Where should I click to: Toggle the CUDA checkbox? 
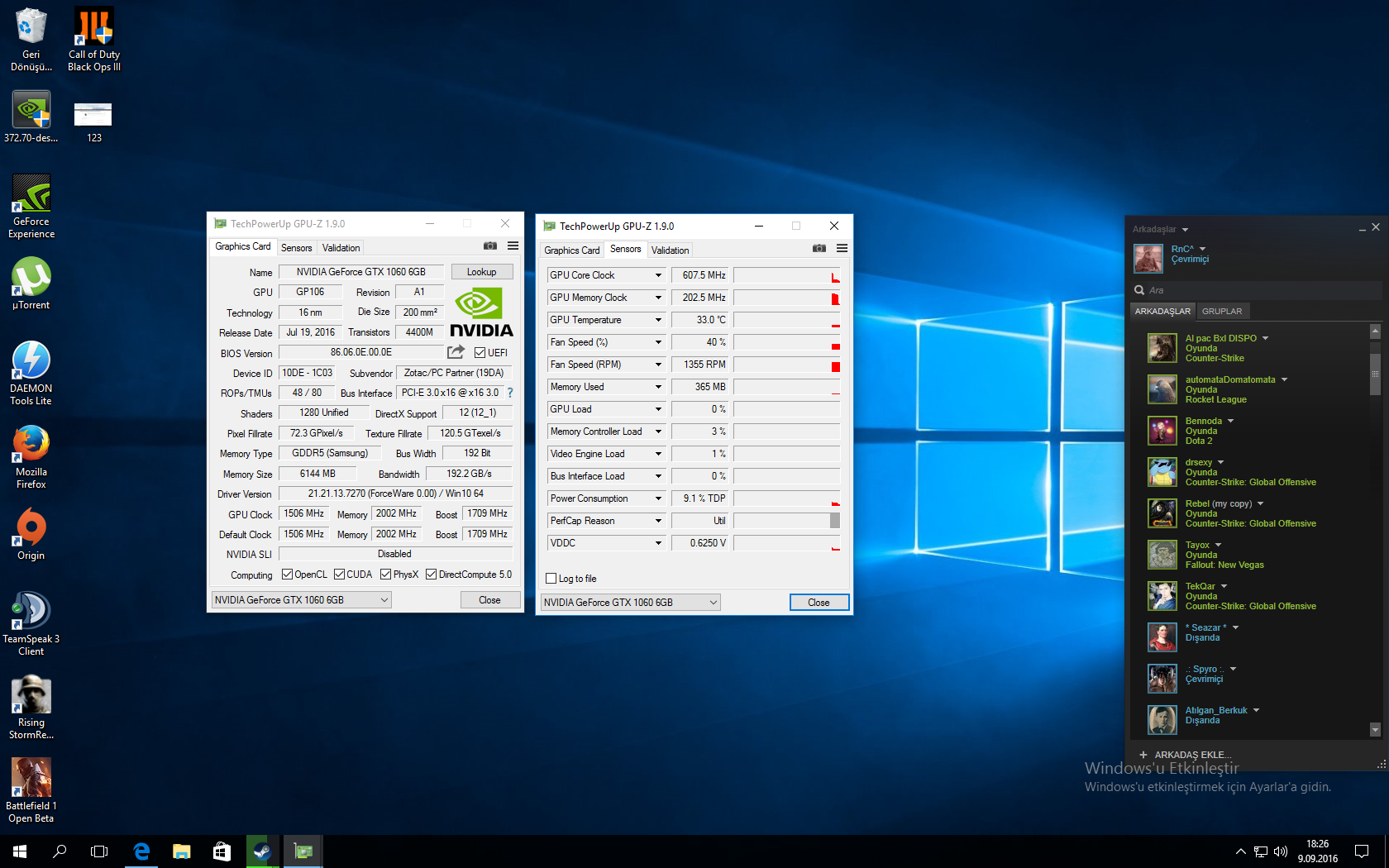(x=339, y=575)
